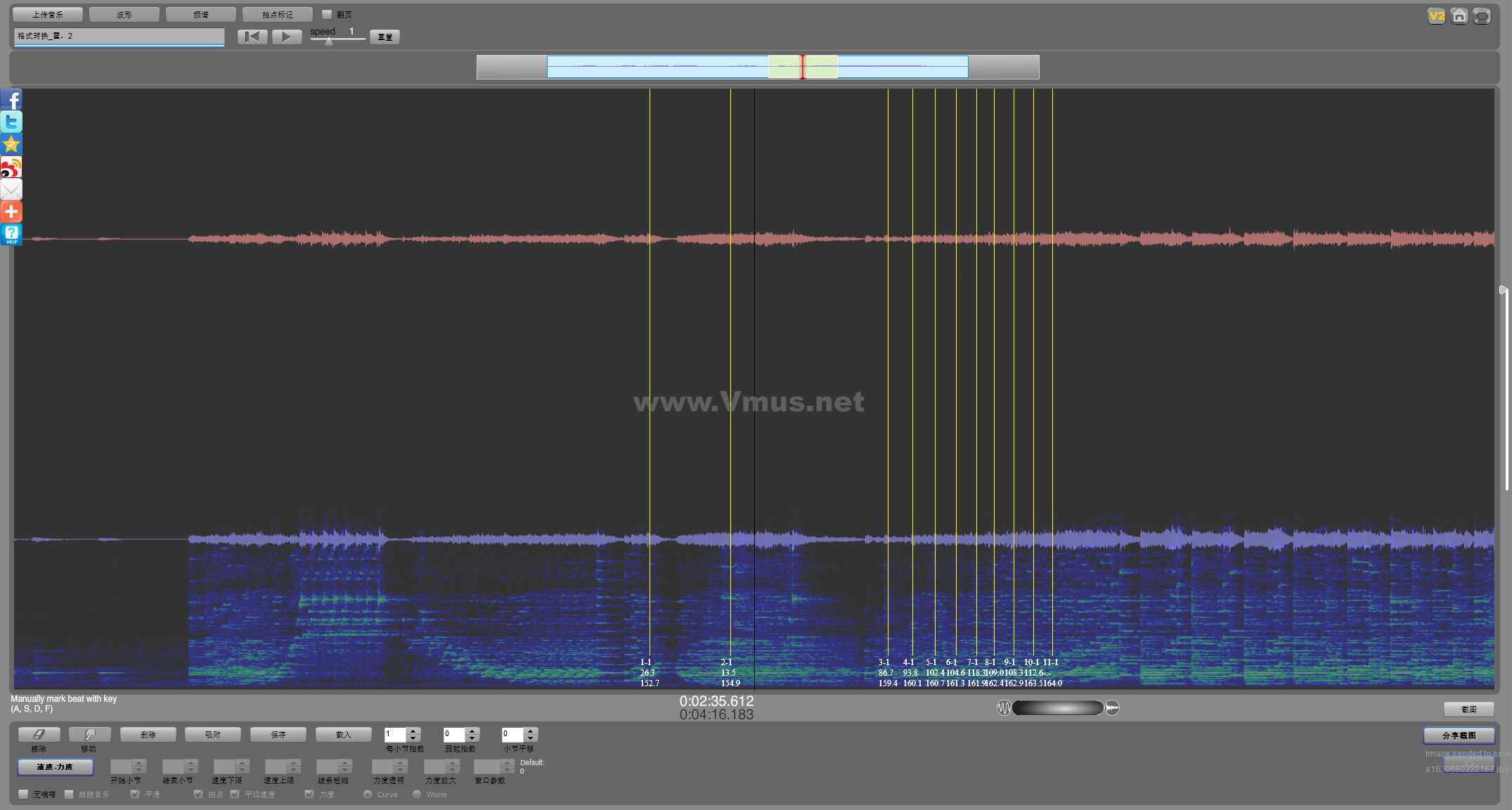Viewport: 1512px width, 810px height.
Task: Click the Weibo share icon
Action: click(x=11, y=167)
